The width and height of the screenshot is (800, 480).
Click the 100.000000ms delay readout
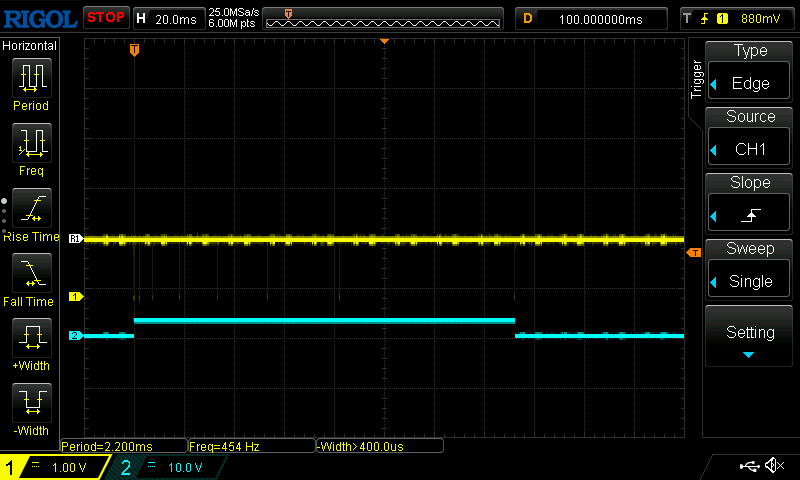[590, 18]
